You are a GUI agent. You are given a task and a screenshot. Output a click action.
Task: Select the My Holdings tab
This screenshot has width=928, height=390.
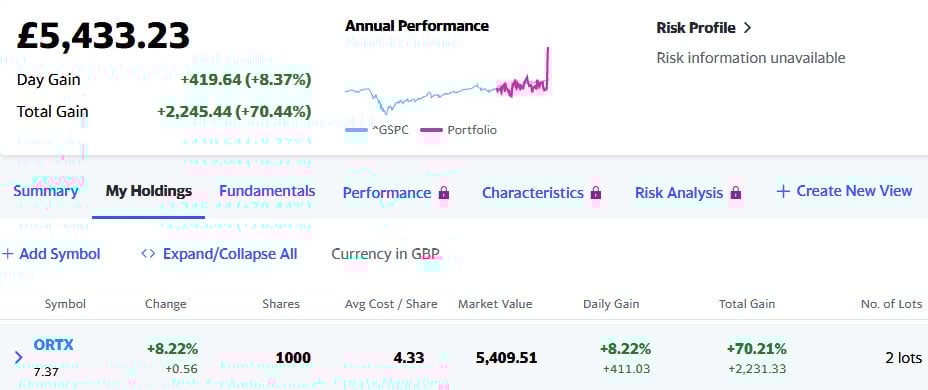[149, 191]
